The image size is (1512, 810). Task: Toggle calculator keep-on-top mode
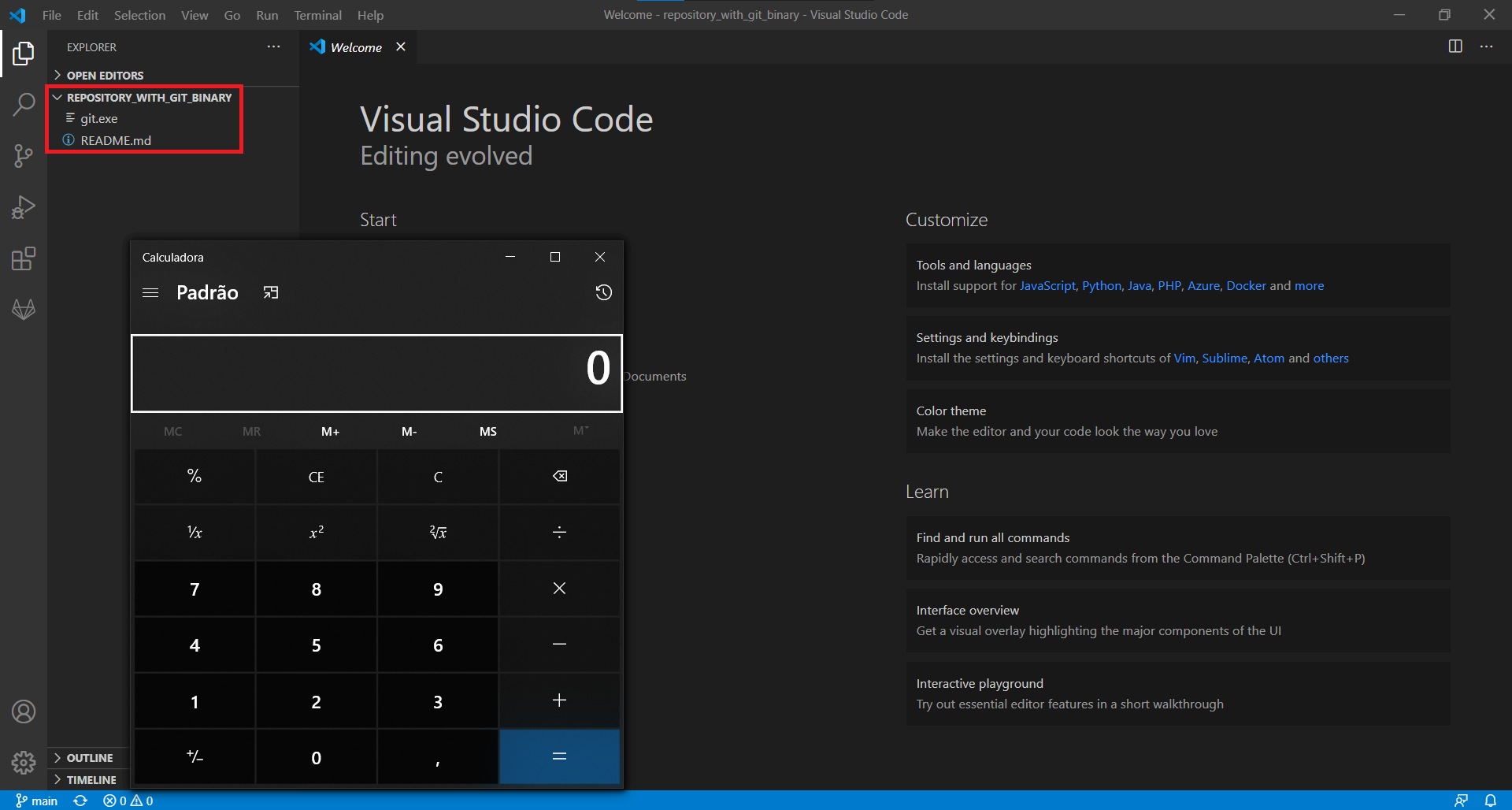(x=271, y=292)
